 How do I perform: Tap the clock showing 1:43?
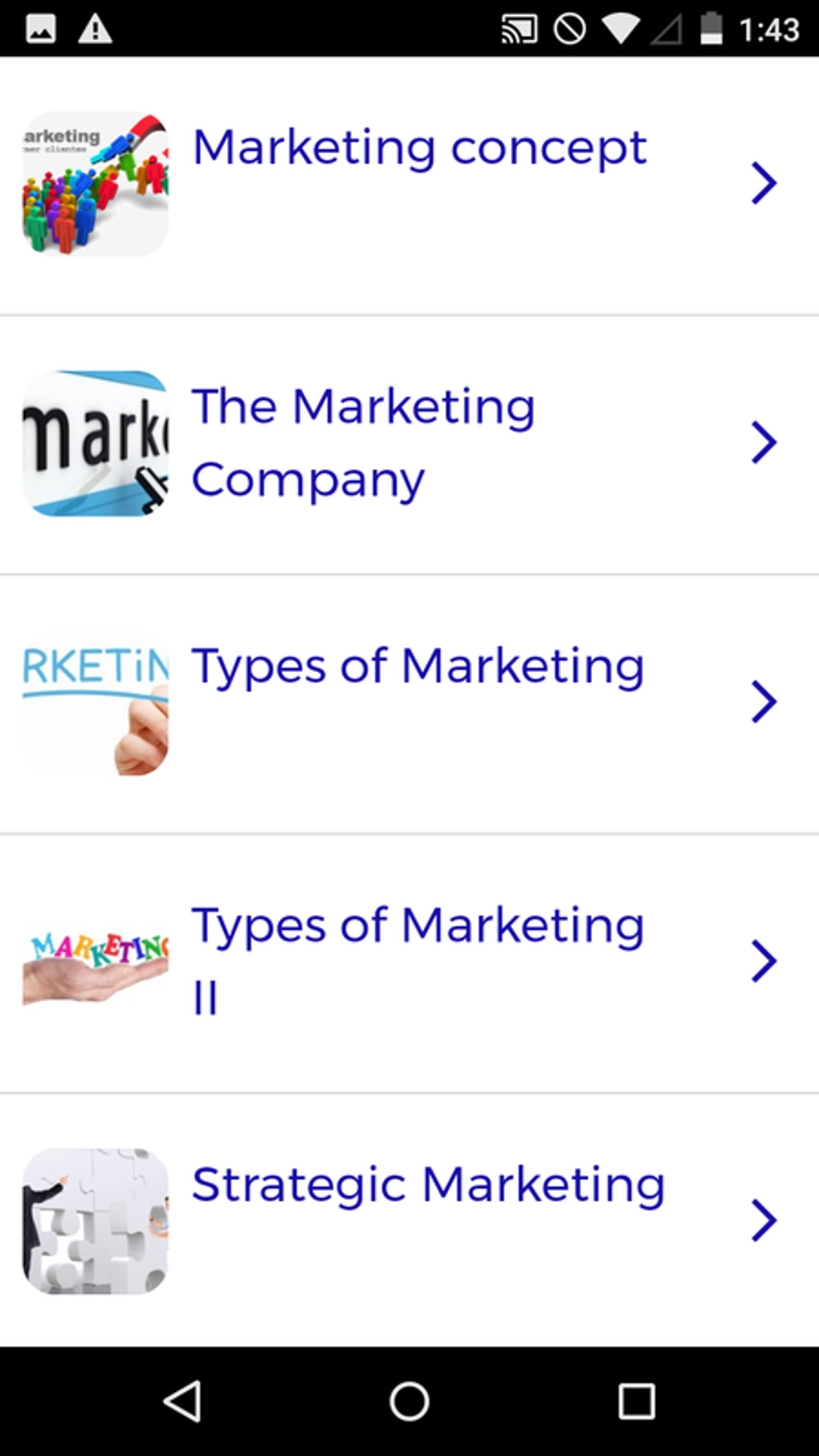pos(768,29)
